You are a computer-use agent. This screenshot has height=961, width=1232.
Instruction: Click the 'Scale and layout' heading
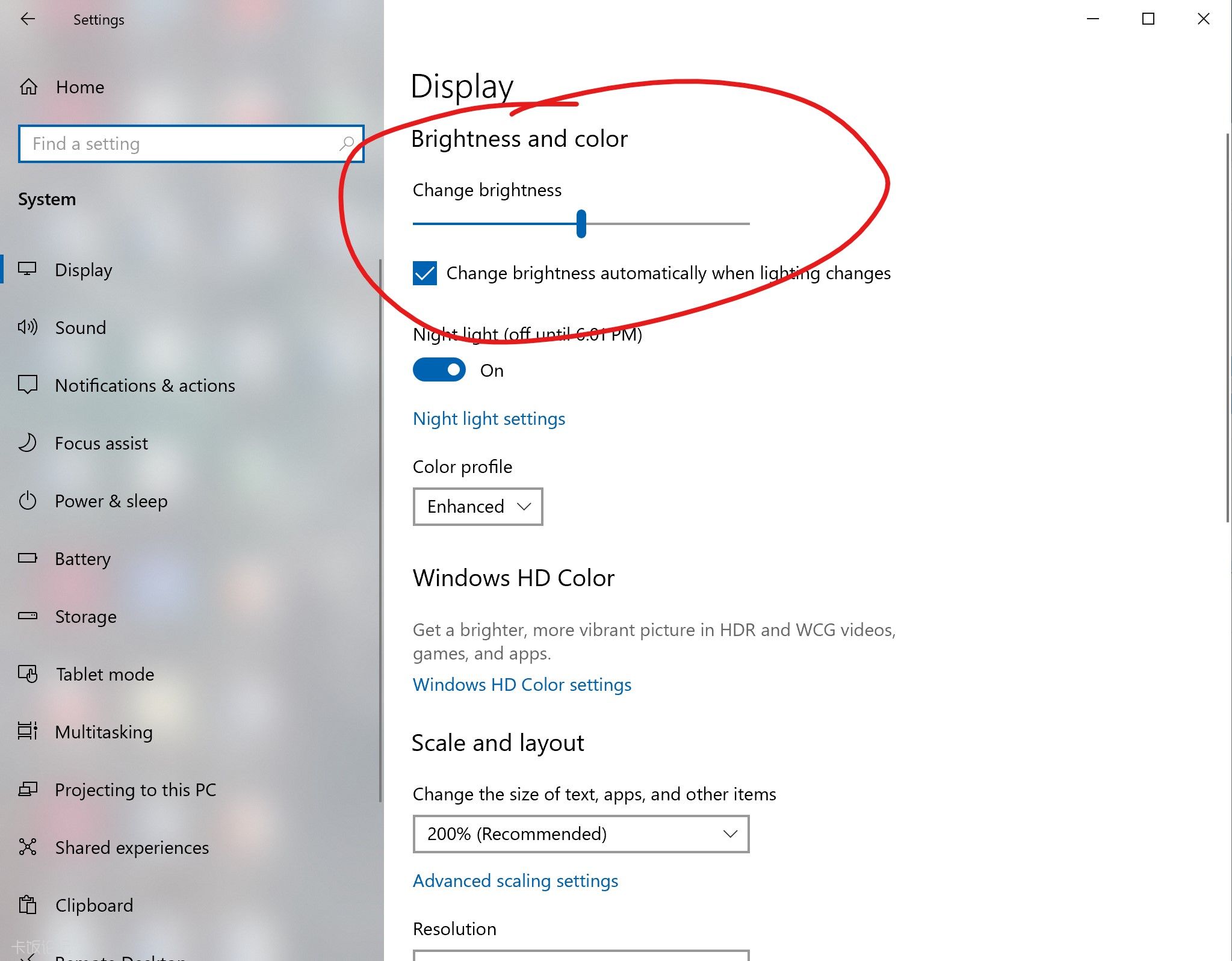click(x=498, y=744)
